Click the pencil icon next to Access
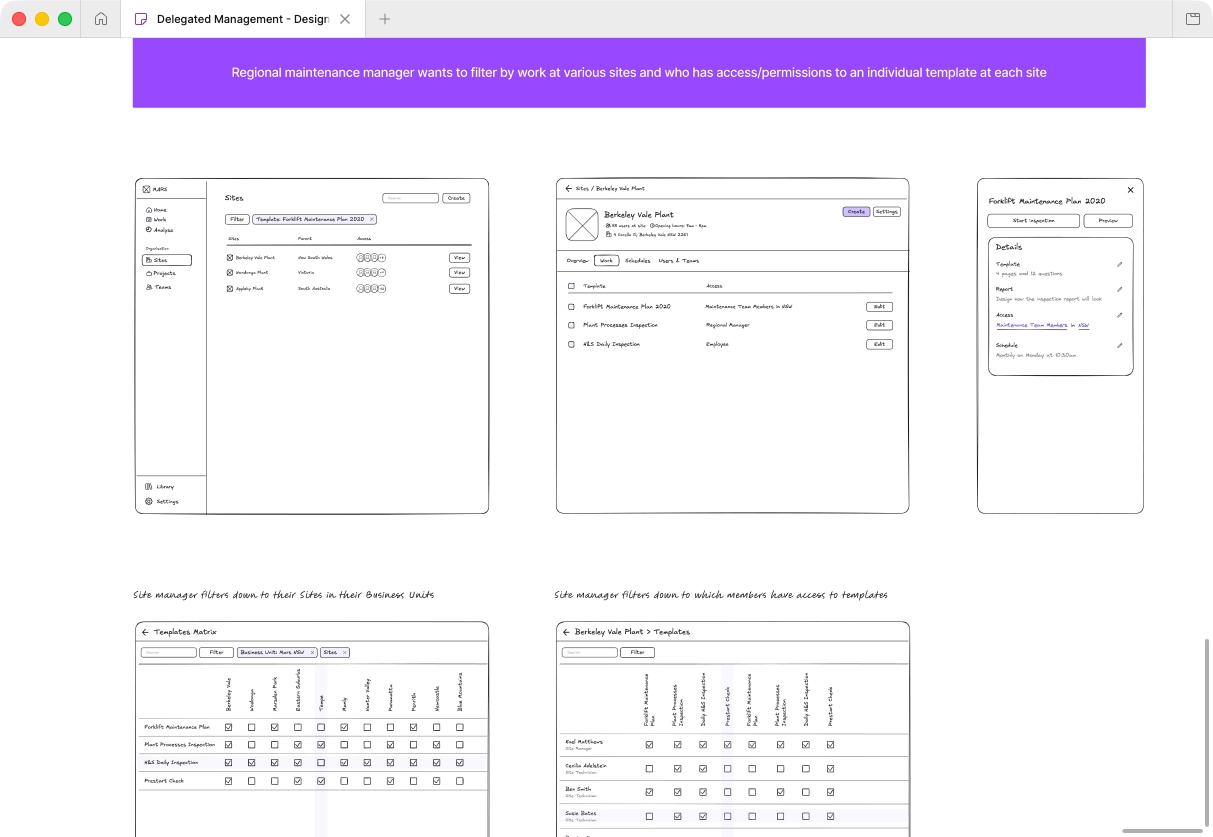Viewport: 1213px width, 837px height. click(1119, 315)
